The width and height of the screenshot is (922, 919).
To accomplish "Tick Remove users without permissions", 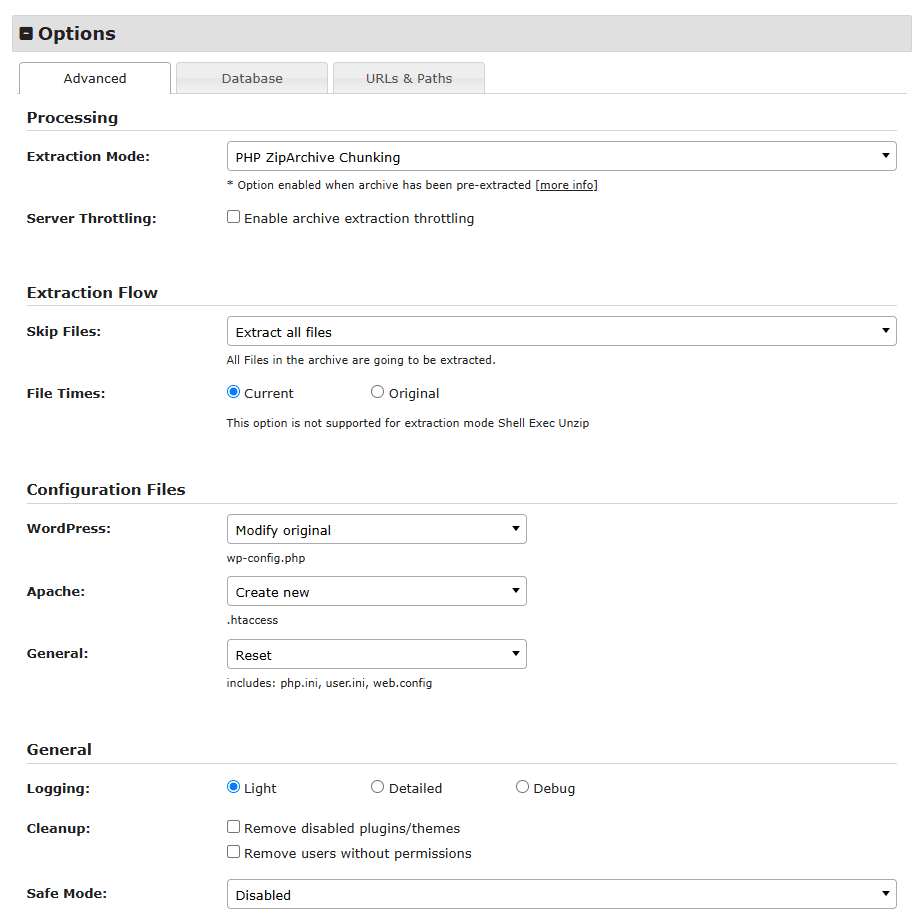I will coord(234,852).
